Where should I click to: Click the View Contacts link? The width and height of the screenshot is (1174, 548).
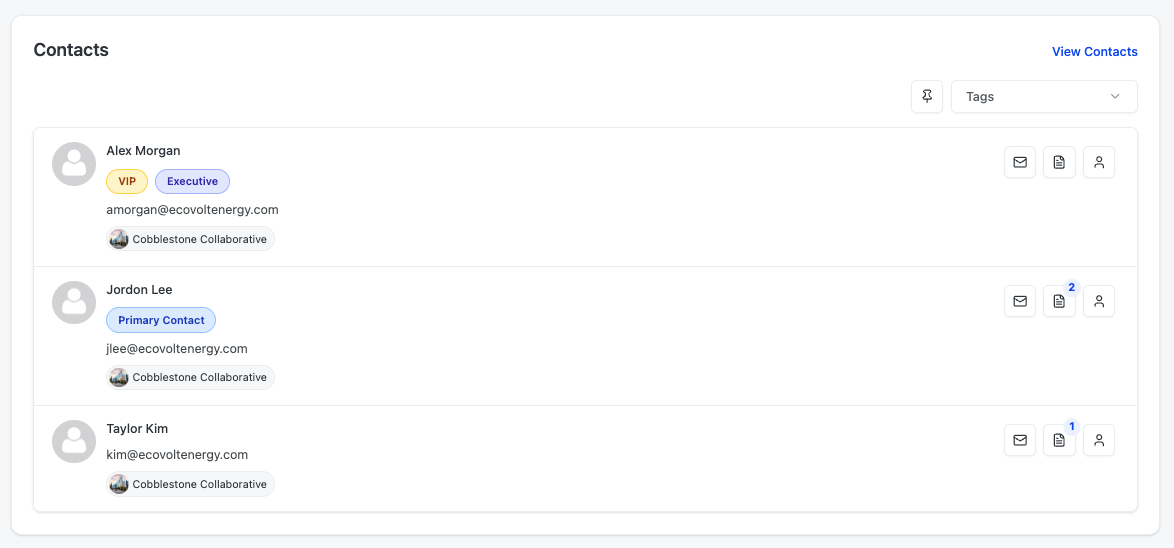coord(1094,52)
